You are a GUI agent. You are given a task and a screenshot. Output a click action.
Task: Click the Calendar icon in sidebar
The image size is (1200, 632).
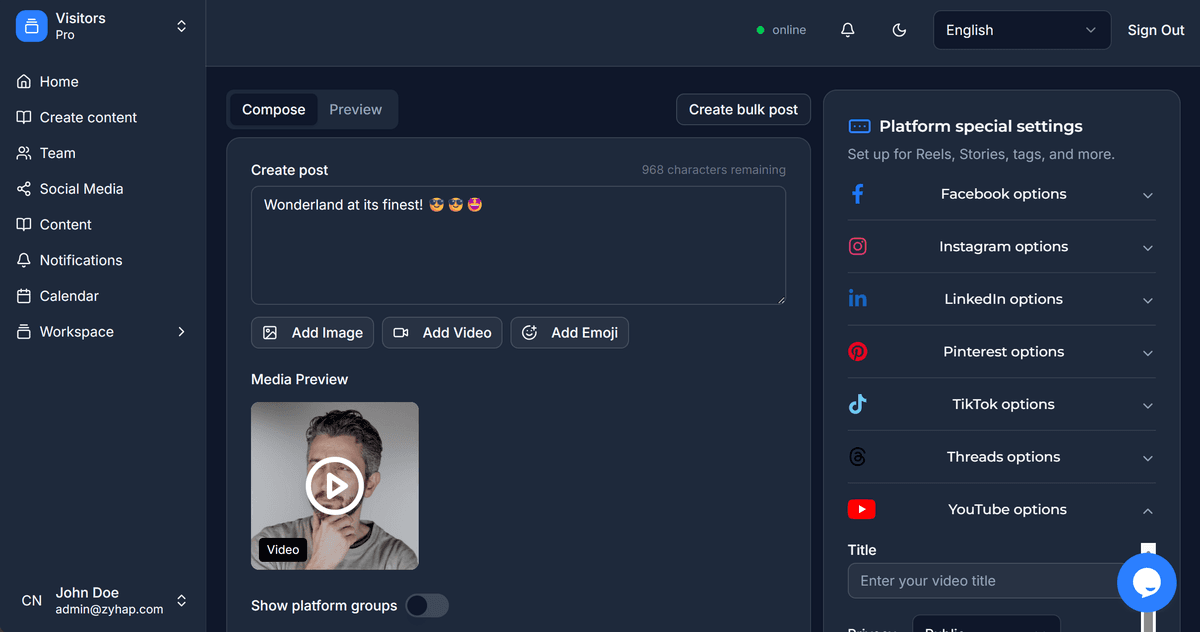[x=24, y=296]
